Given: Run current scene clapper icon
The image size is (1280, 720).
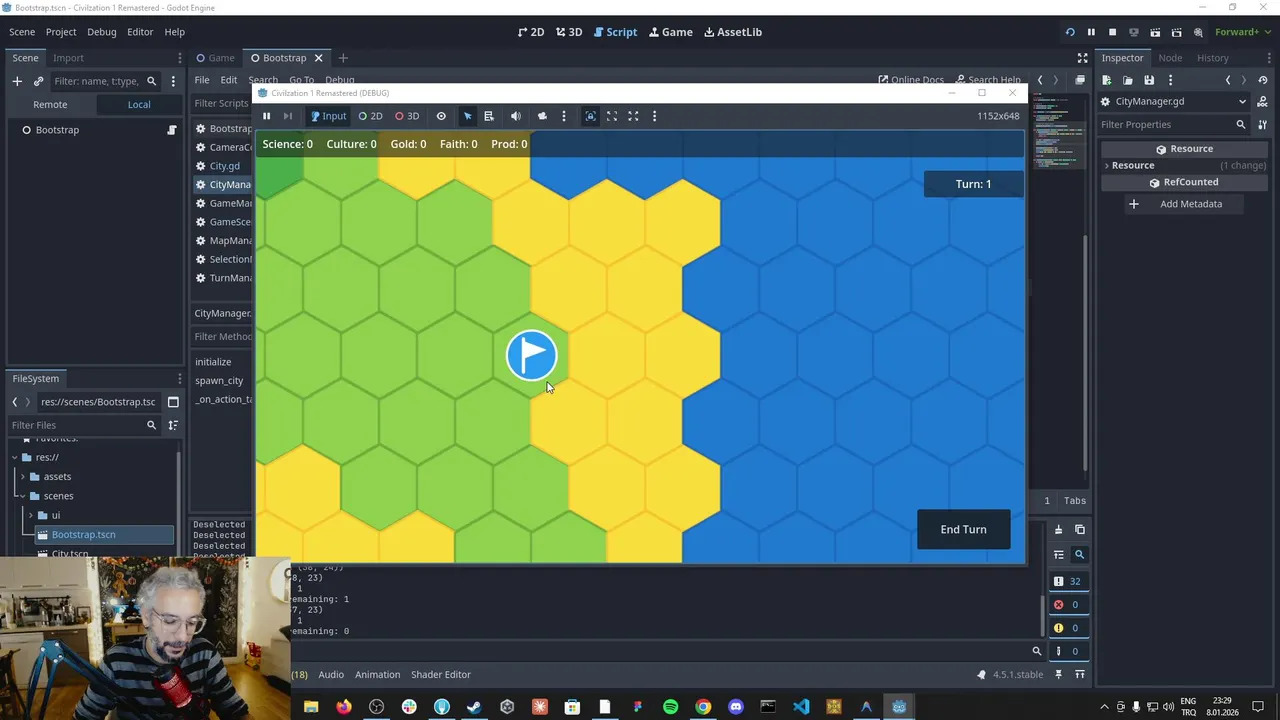Looking at the screenshot, I should 1155,32.
